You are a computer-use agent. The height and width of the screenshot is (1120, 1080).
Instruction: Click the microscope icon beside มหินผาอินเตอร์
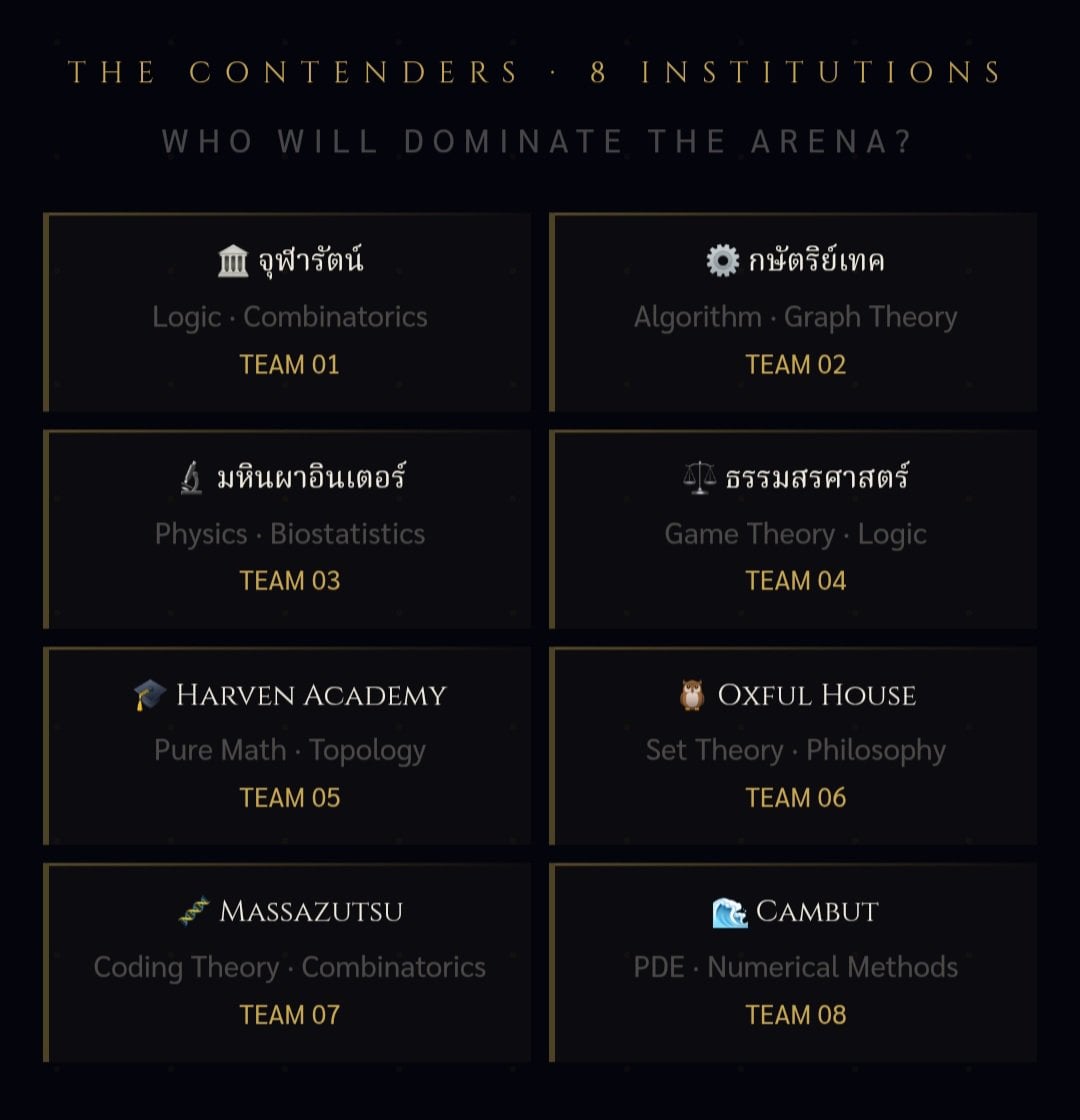tap(191, 478)
